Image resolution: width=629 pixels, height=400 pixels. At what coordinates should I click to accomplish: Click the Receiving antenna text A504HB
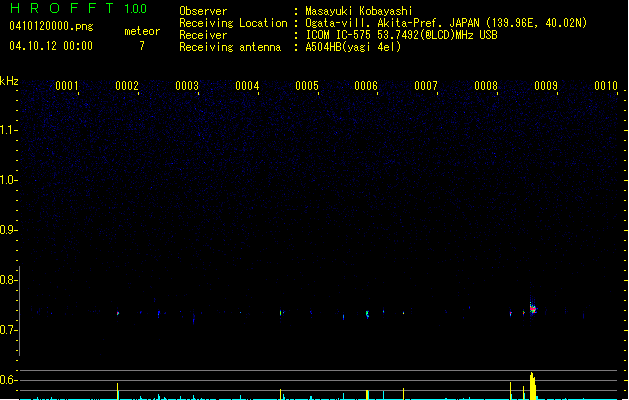click(x=323, y=47)
